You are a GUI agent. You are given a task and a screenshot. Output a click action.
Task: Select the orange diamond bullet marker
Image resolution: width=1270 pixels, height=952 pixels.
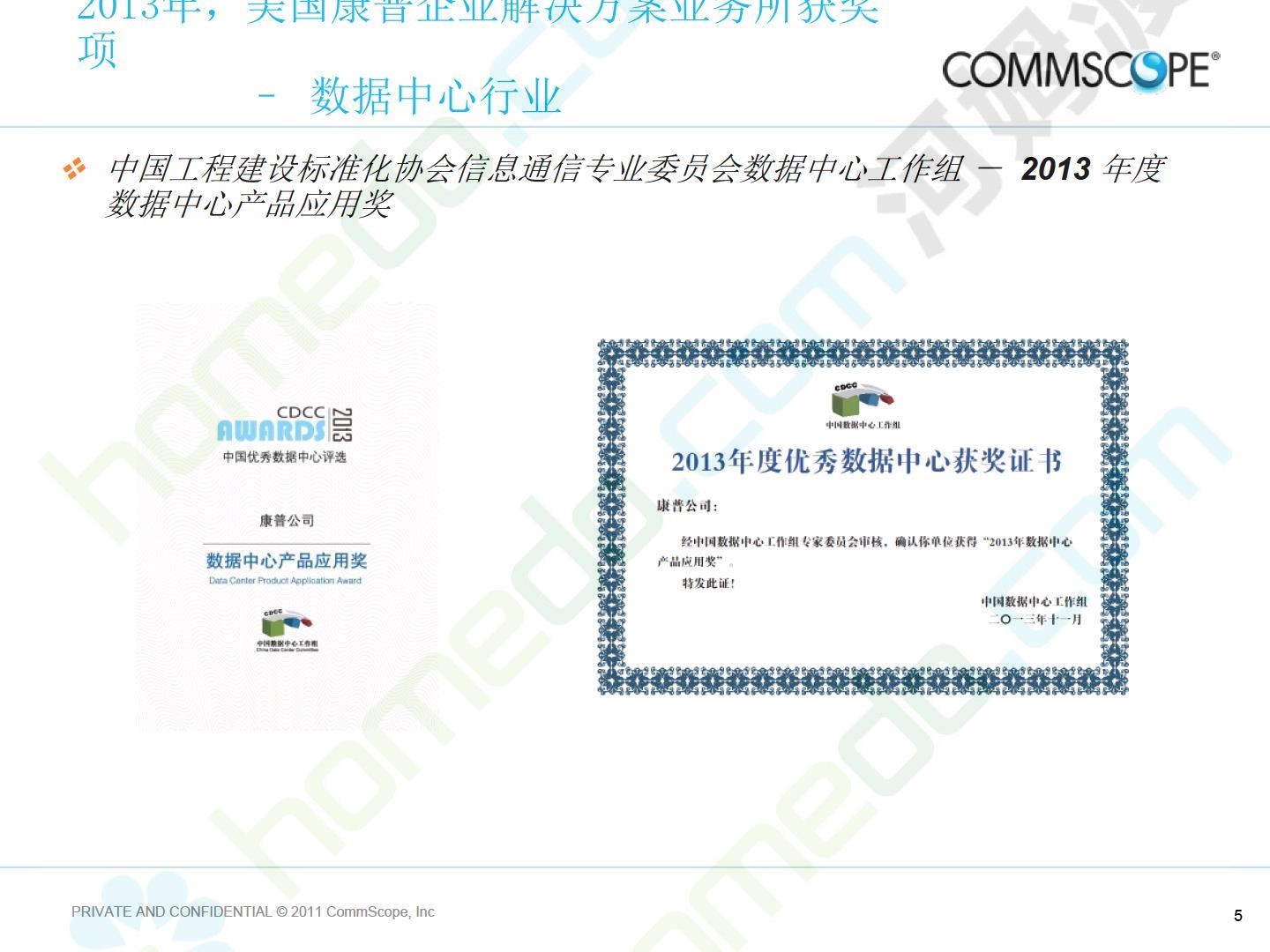point(75,167)
